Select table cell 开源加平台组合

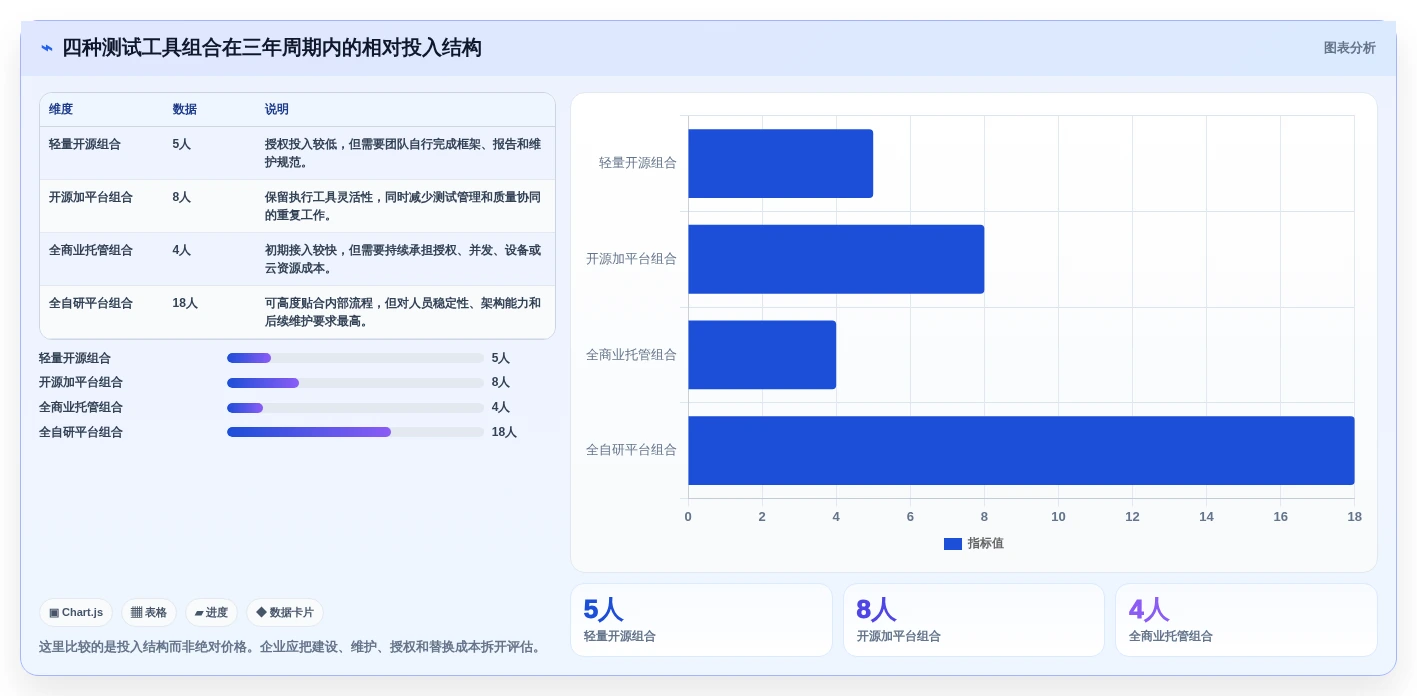click(x=91, y=197)
